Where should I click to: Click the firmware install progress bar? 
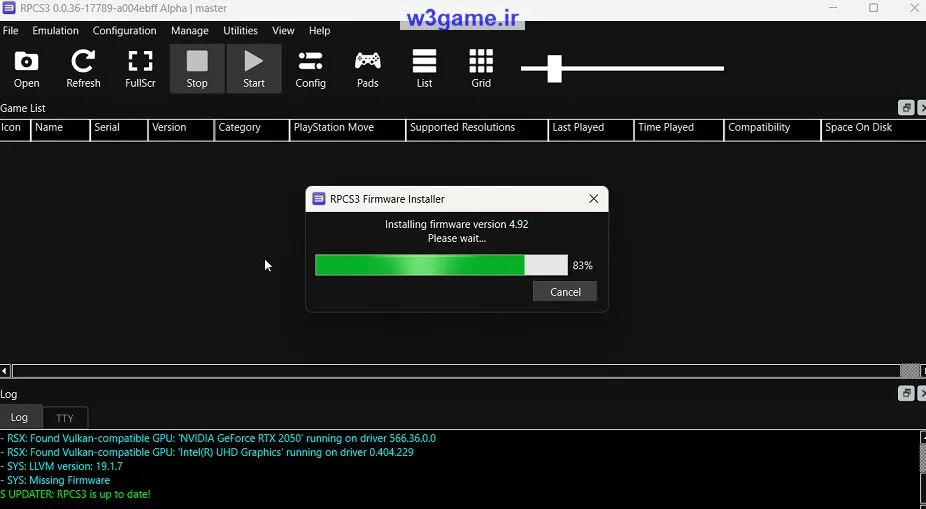(x=441, y=265)
